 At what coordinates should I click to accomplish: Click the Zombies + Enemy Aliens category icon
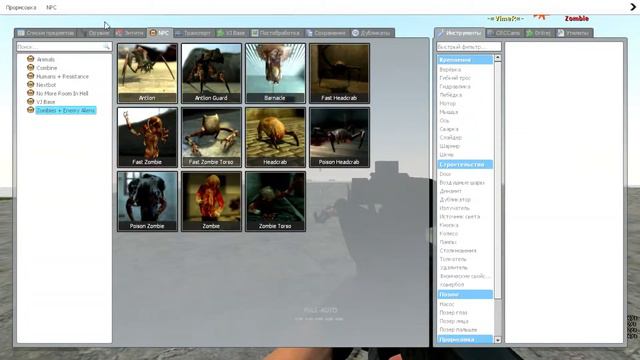coord(30,110)
